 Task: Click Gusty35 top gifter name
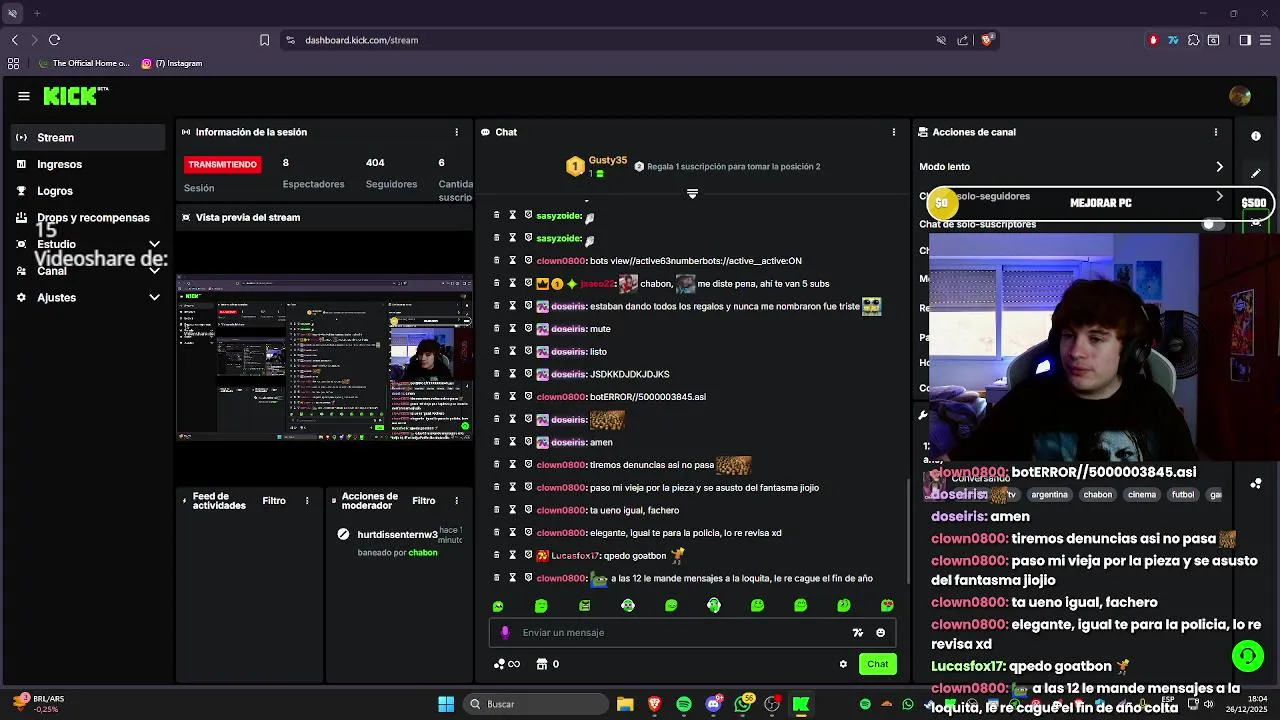pyautogui.click(x=608, y=160)
